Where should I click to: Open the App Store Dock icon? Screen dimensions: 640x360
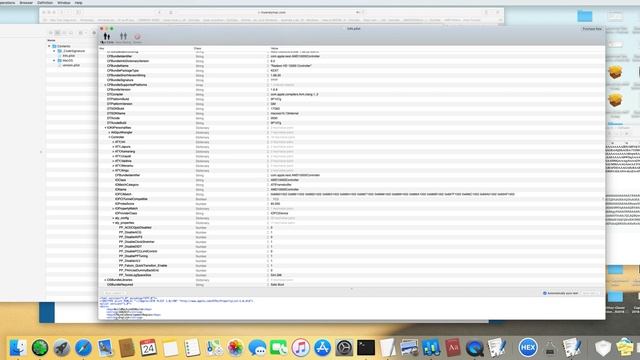click(322, 348)
